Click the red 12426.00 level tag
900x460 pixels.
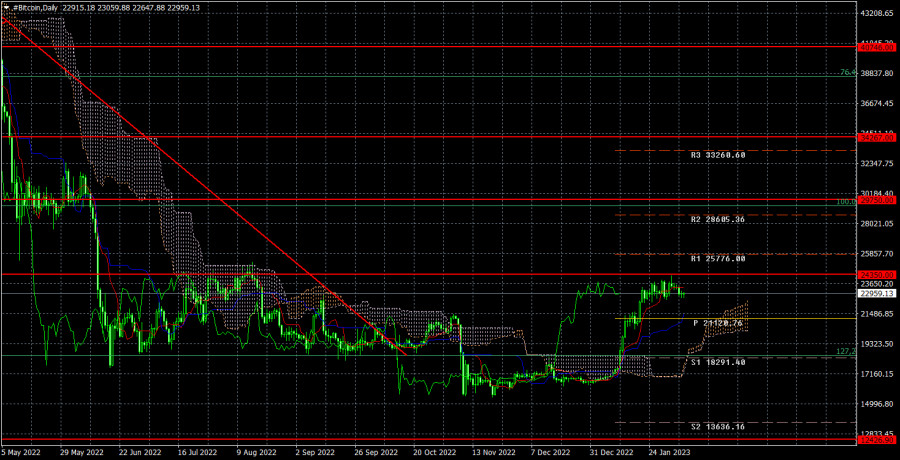(x=877, y=439)
